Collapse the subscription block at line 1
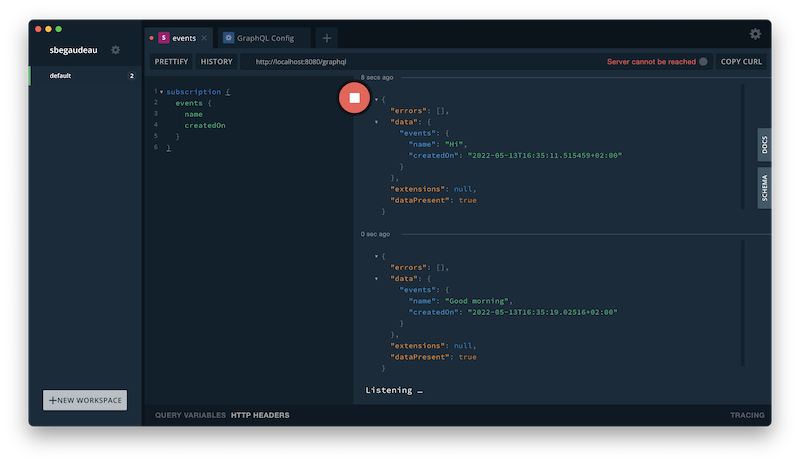Viewport: 800px width, 464px height. [x=161, y=92]
